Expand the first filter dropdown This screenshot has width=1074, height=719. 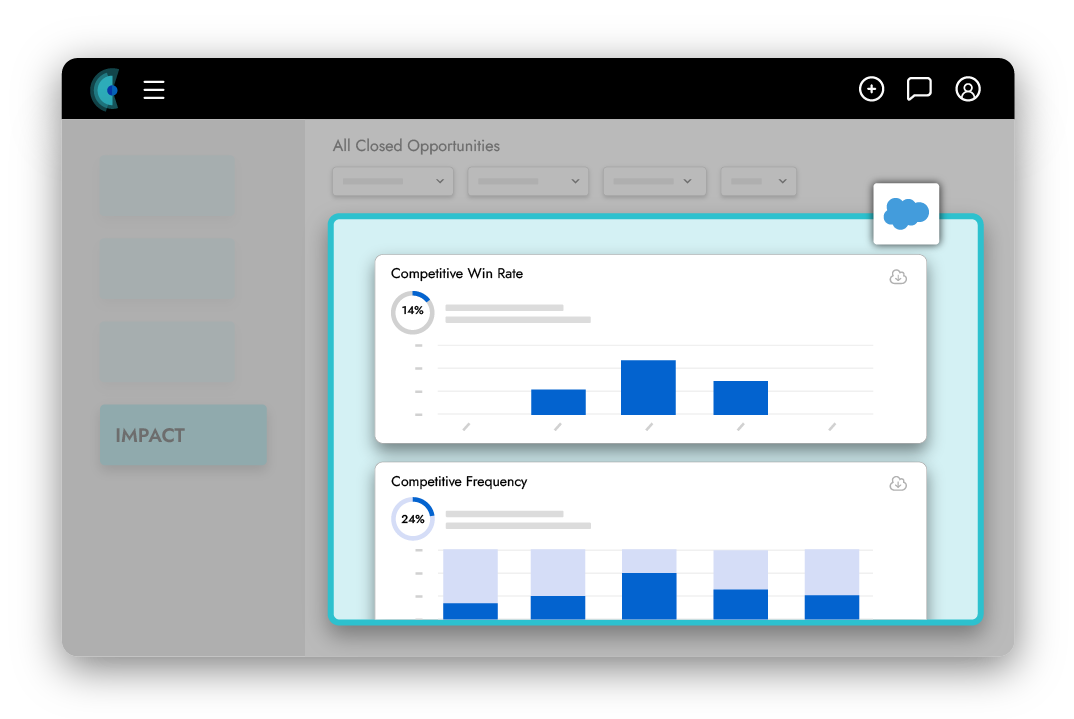tap(393, 181)
